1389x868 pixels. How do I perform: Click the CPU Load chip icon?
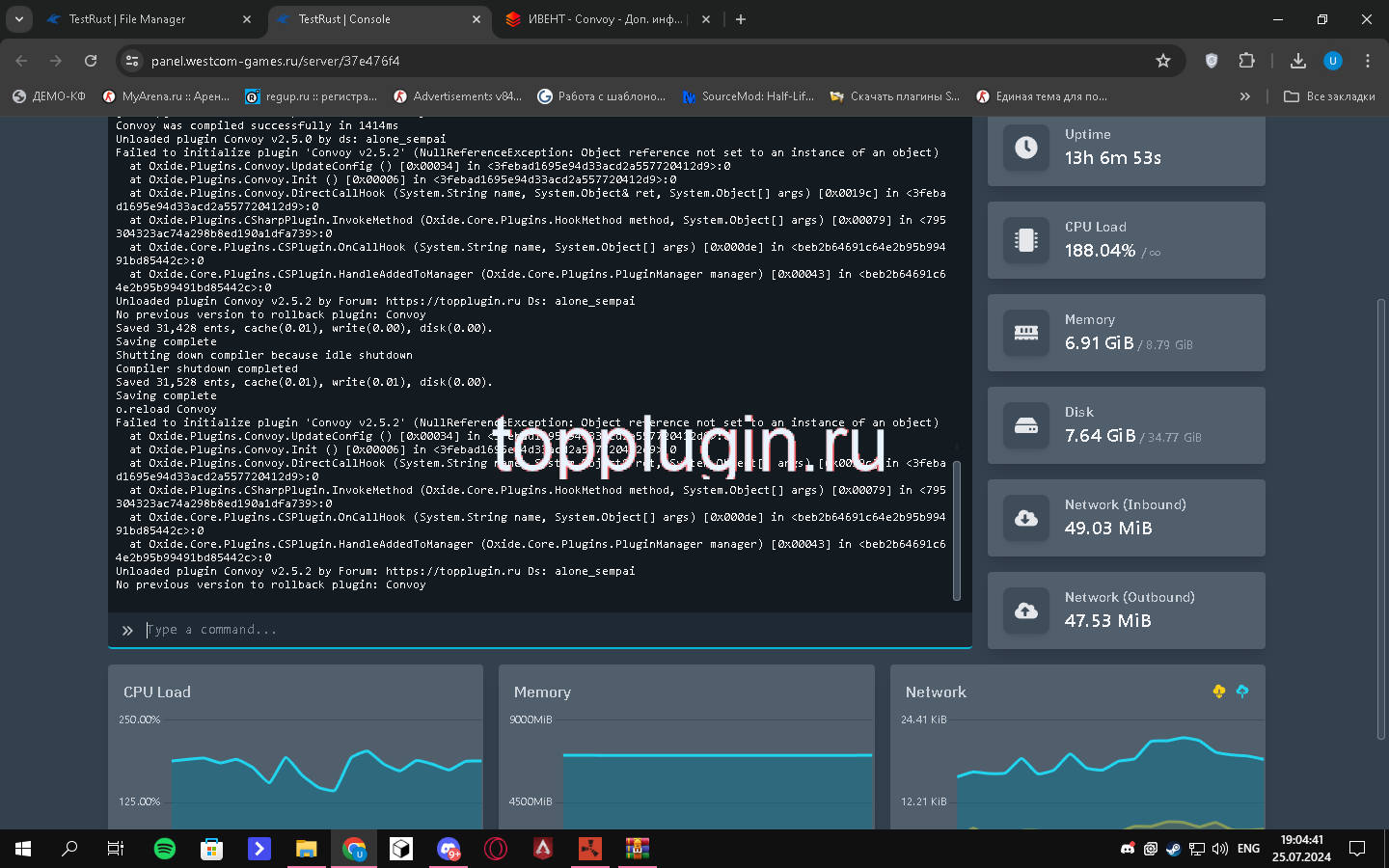(1025, 240)
